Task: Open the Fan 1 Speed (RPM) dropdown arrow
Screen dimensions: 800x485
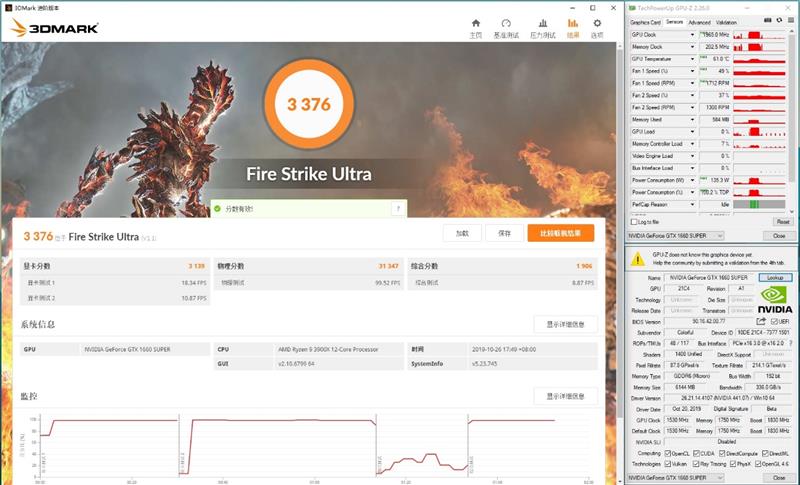Action: 692,83
